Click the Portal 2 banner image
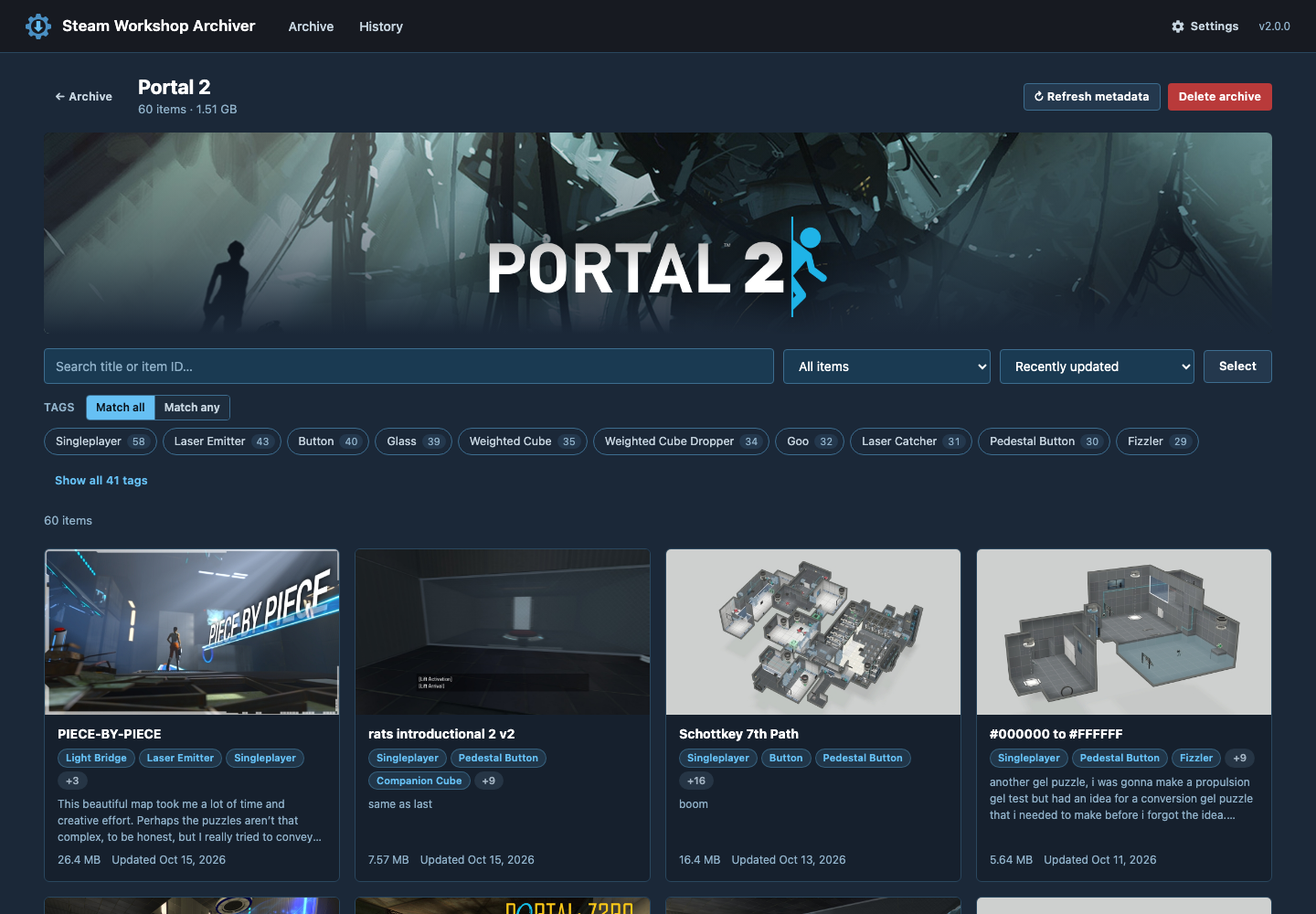The height and width of the screenshot is (914, 1316). coord(658,233)
